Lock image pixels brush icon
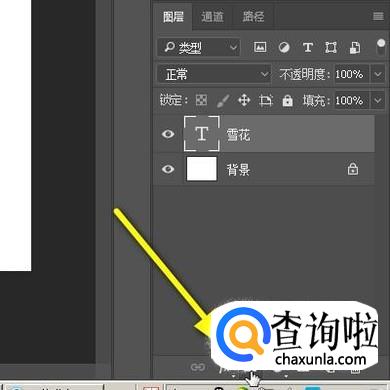The width and height of the screenshot is (390, 390). (x=223, y=100)
